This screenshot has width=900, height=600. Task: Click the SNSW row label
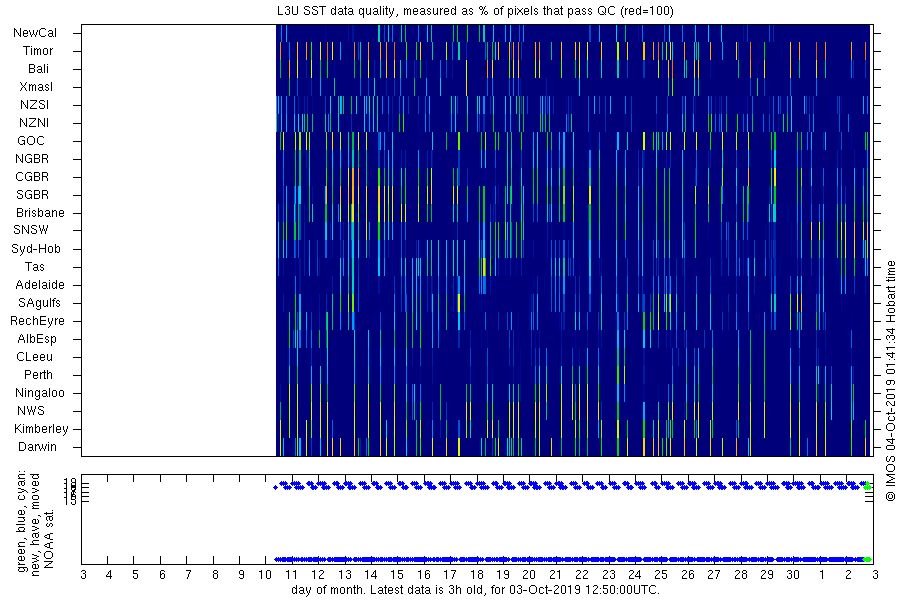pyautogui.click(x=31, y=230)
